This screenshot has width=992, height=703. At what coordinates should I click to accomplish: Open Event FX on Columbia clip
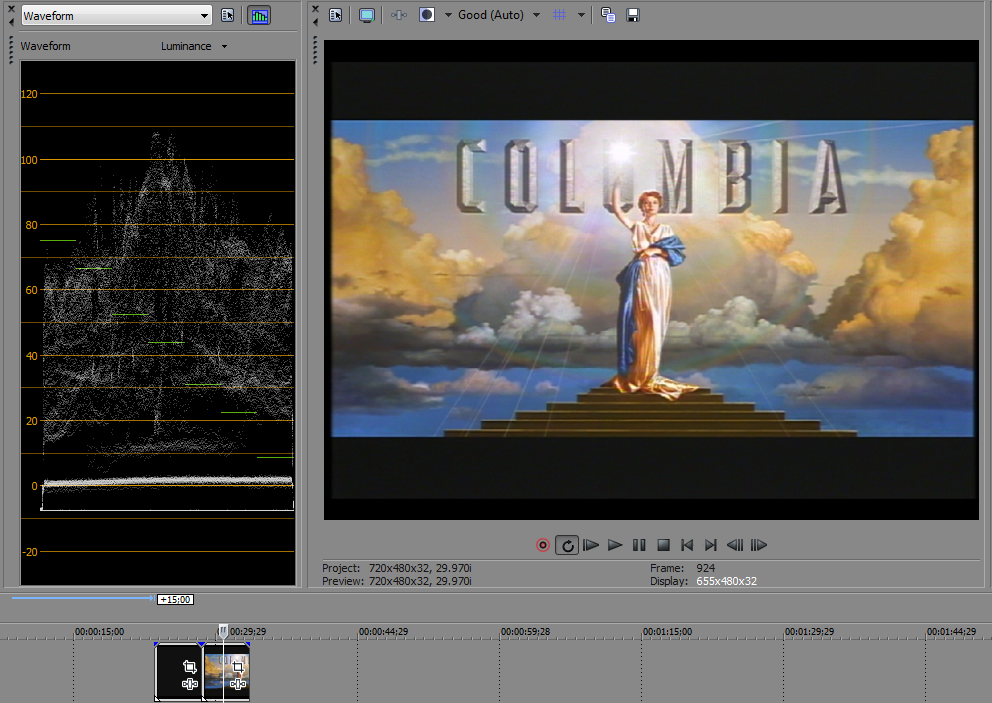[x=238, y=683]
